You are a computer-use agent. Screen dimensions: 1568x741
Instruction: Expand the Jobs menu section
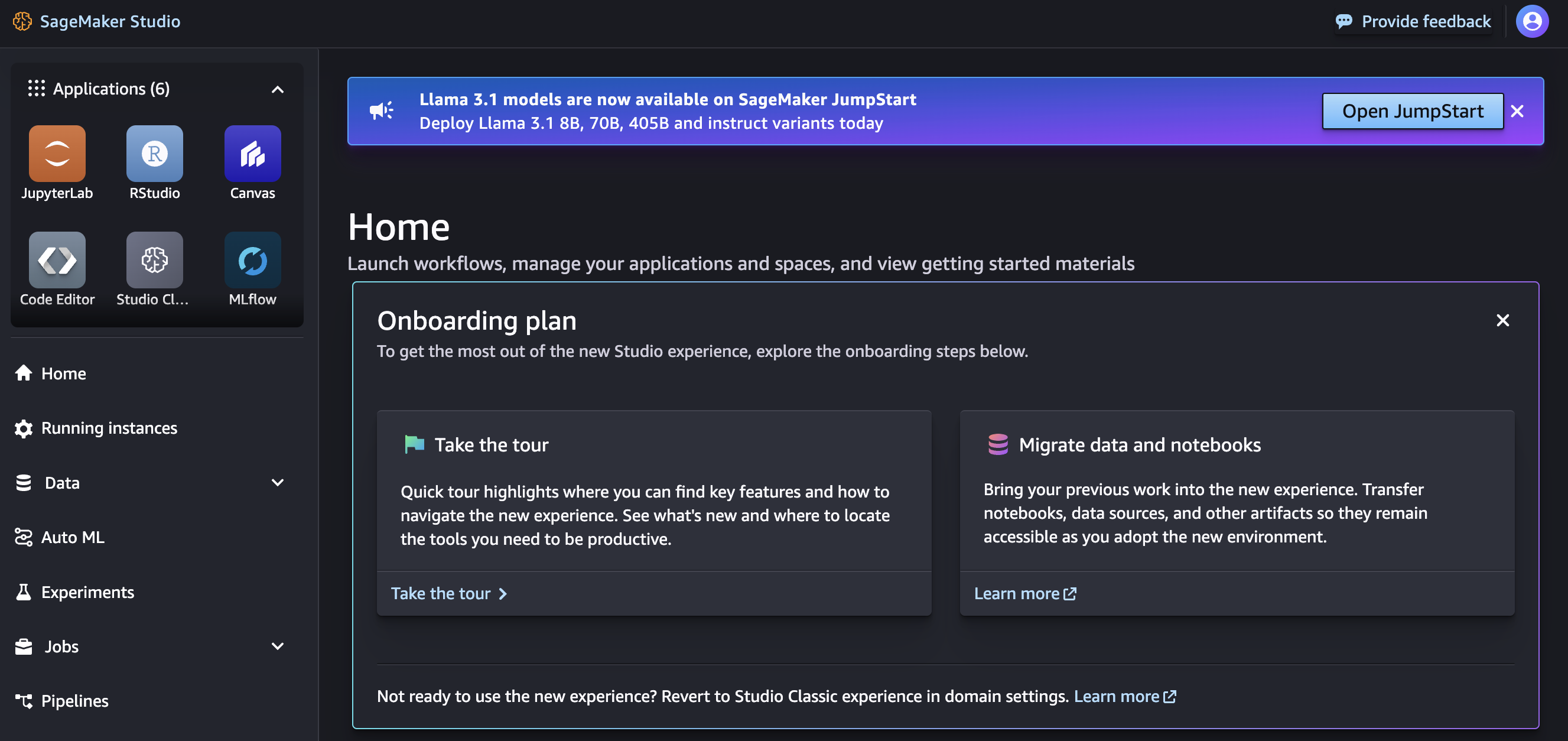(x=278, y=646)
